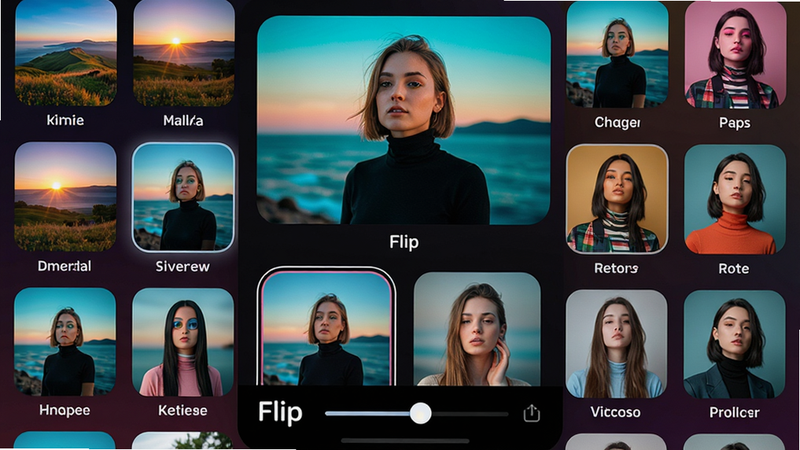Click the Flip label under the preview

point(404,242)
